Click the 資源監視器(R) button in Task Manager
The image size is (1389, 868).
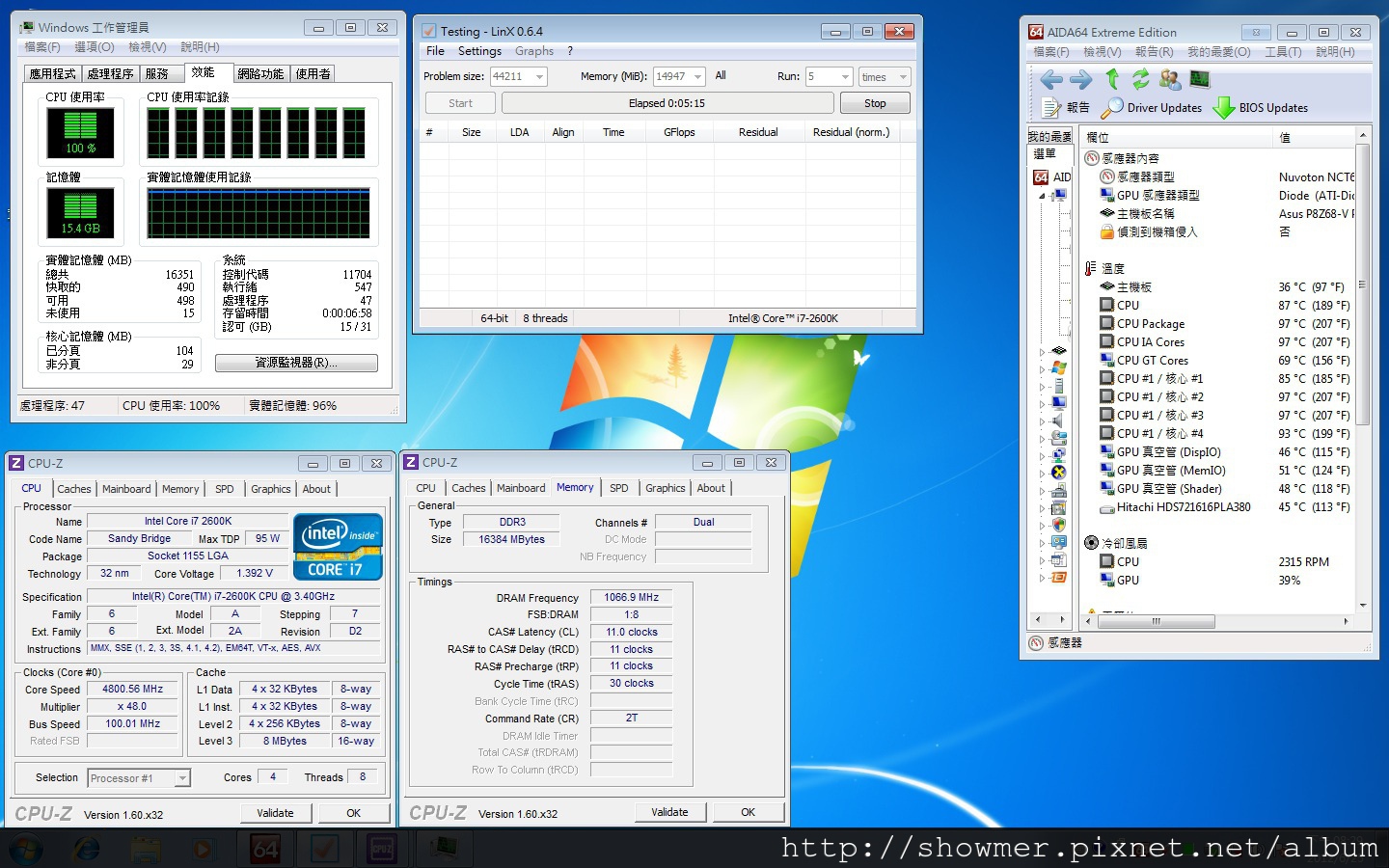(x=296, y=363)
